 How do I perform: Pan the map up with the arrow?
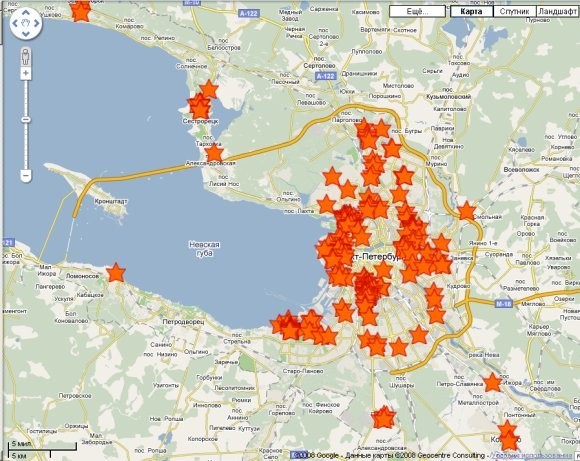pos(26,13)
